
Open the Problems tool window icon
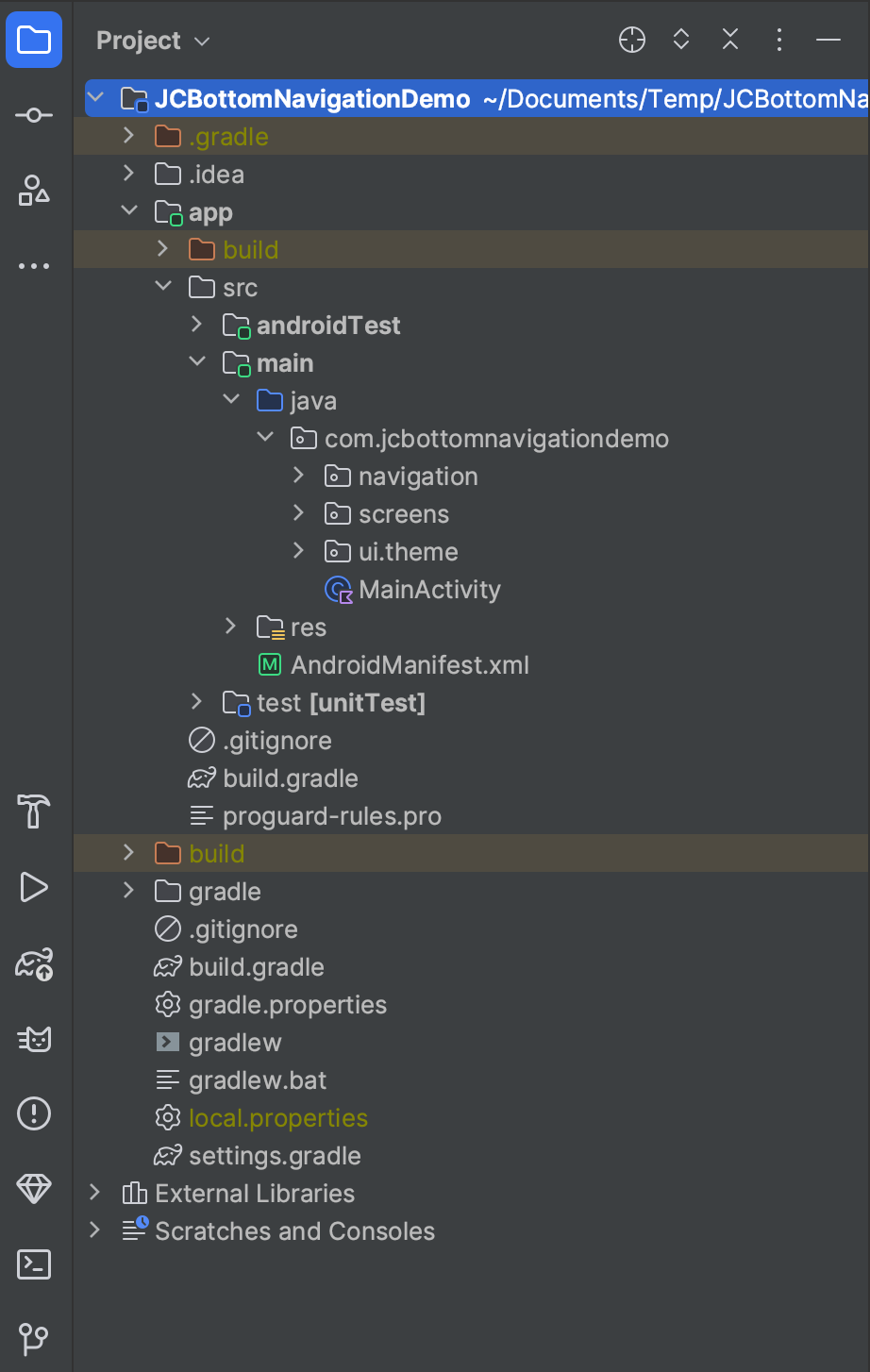click(34, 1114)
